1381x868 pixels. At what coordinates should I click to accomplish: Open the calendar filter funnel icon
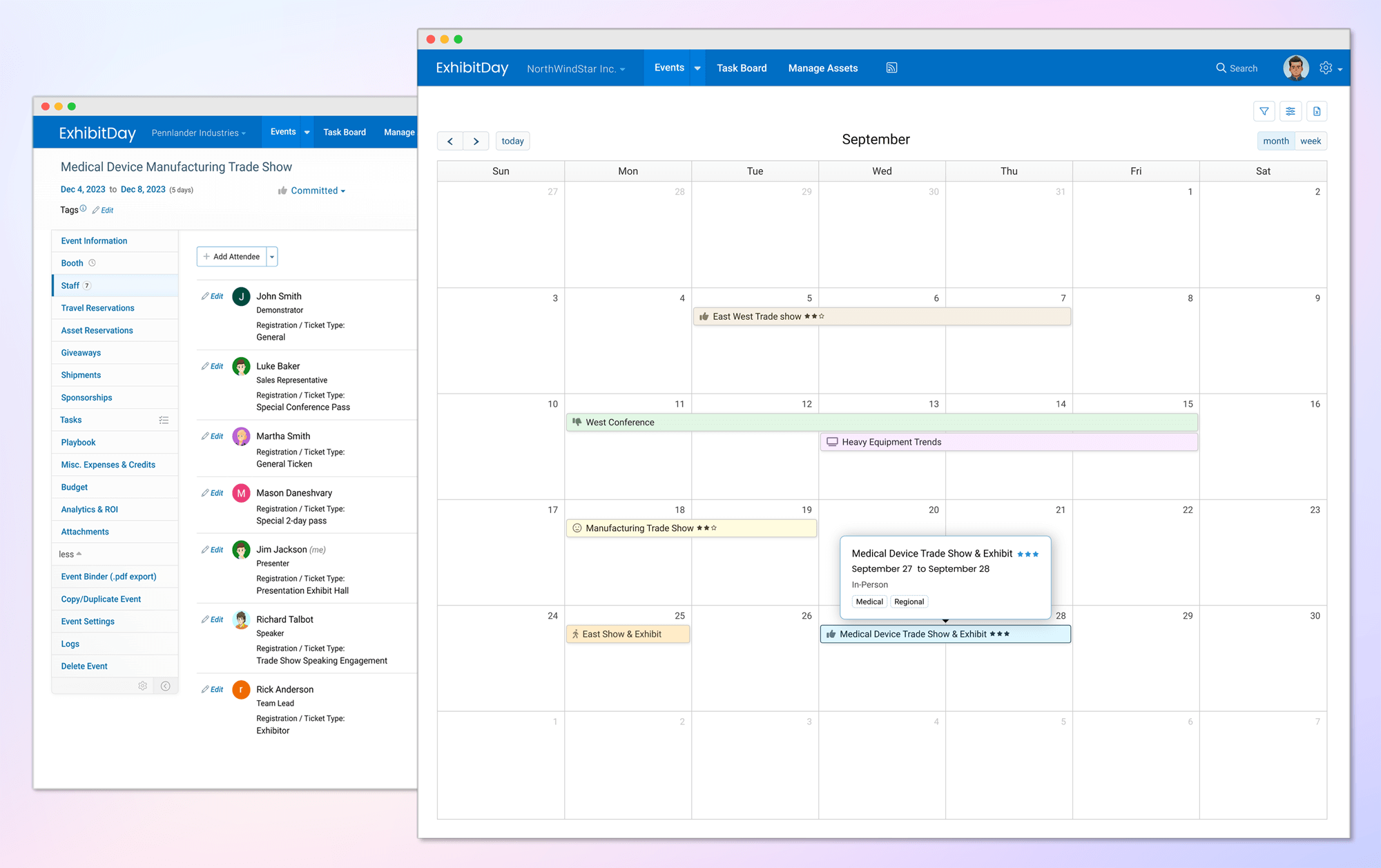click(x=1264, y=111)
